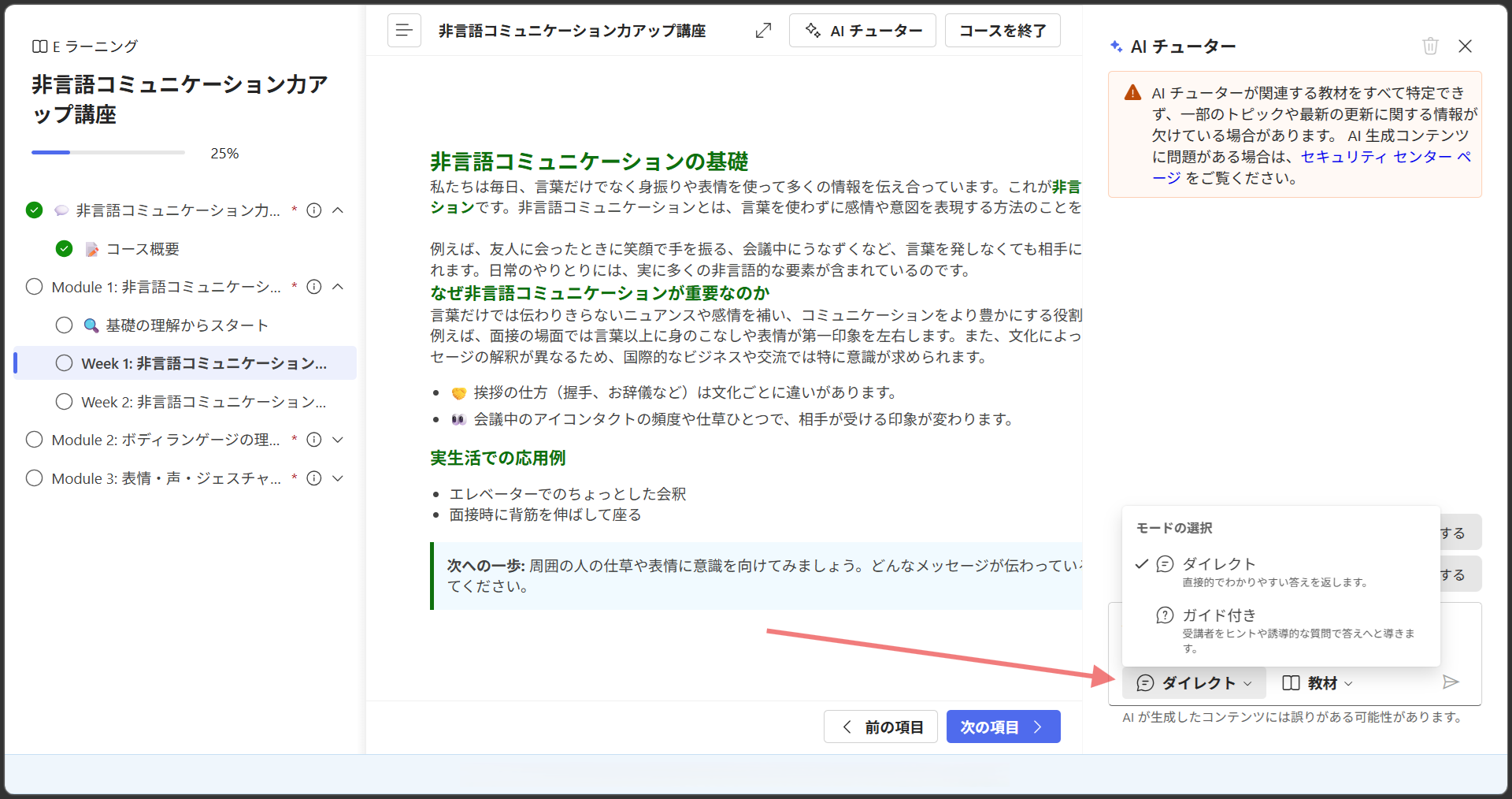Image resolution: width=1512 pixels, height=799 pixels.
Task: Click the E ラーニング label text
Action: click(95, 46)
